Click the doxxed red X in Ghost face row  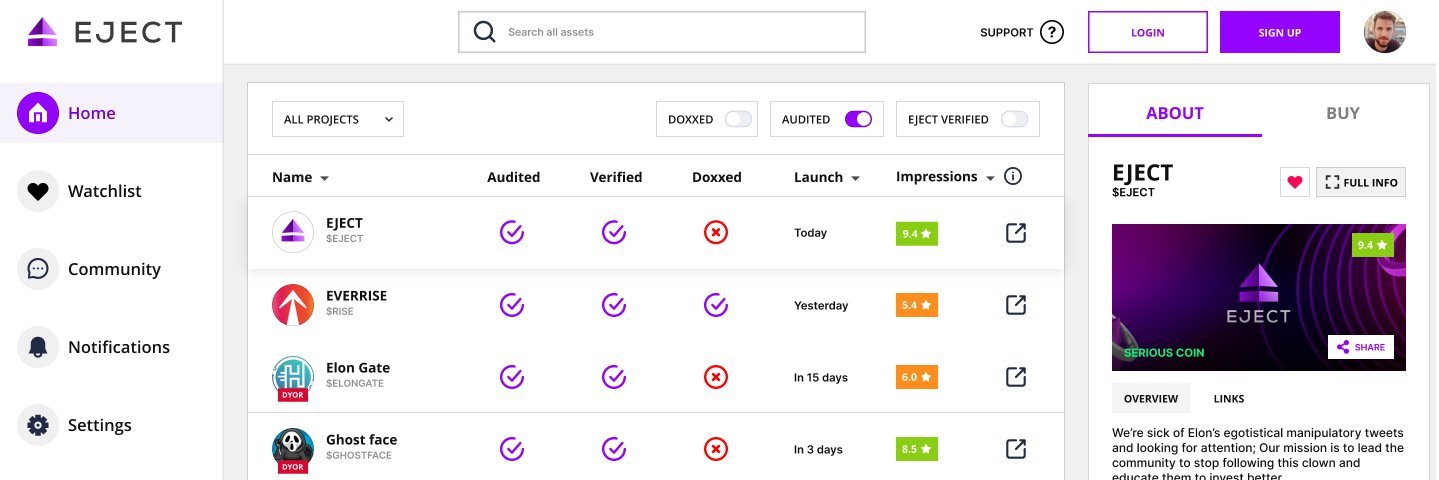pyautogui.click(x=716, y=449)
